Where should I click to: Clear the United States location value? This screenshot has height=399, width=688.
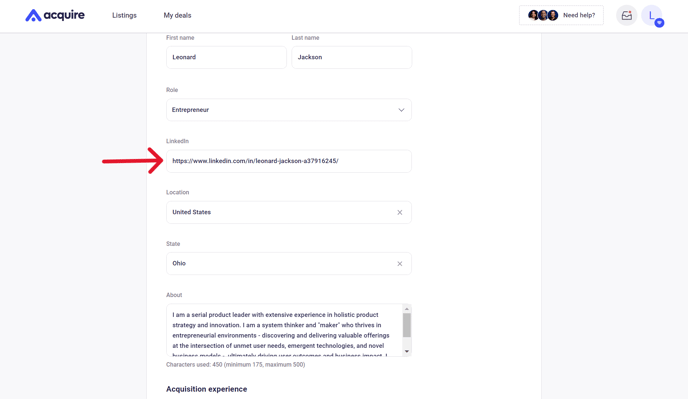click(400, 212)
